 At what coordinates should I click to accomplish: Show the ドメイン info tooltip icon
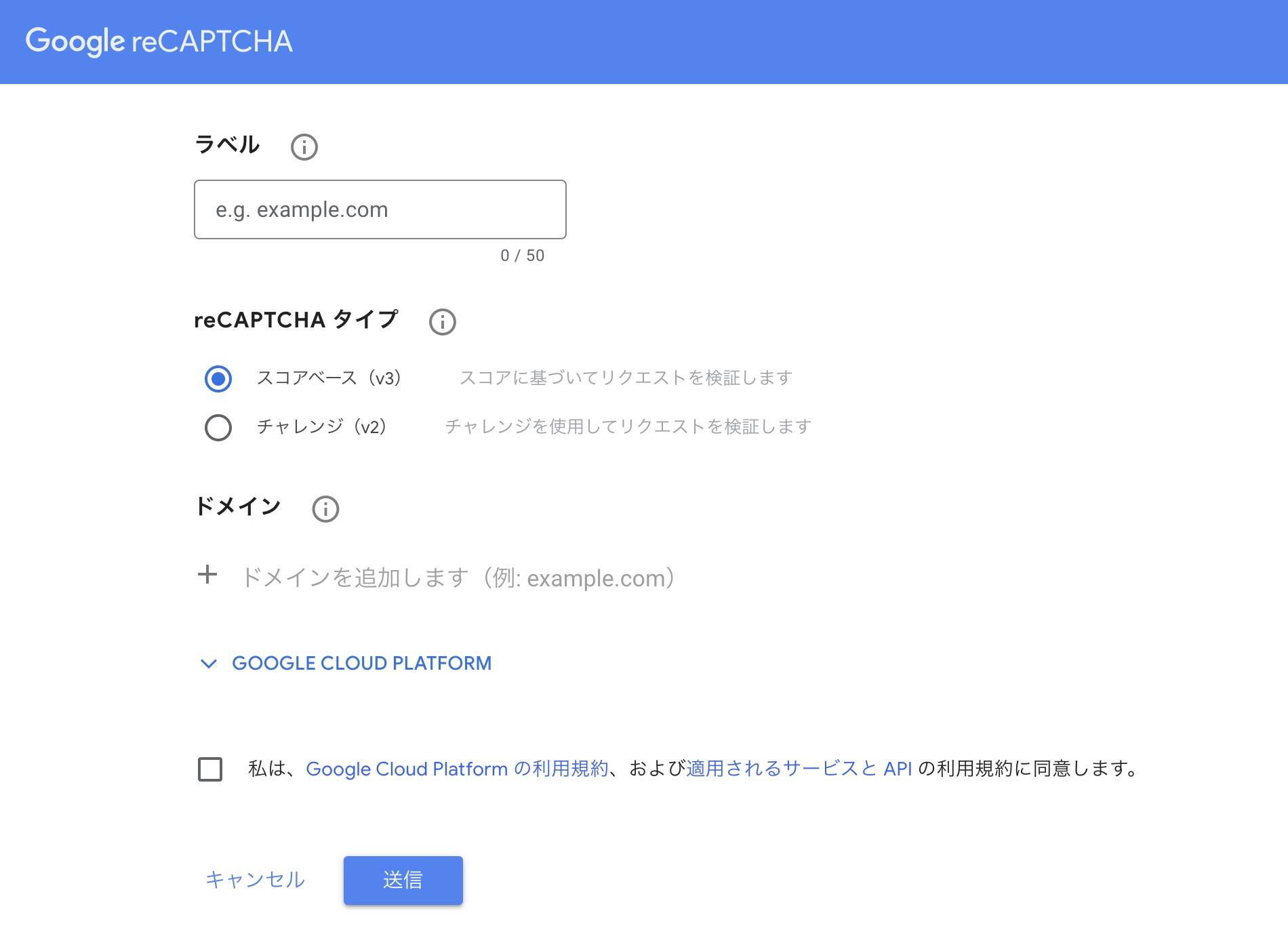pyautogui.click(x=325, y=508)
